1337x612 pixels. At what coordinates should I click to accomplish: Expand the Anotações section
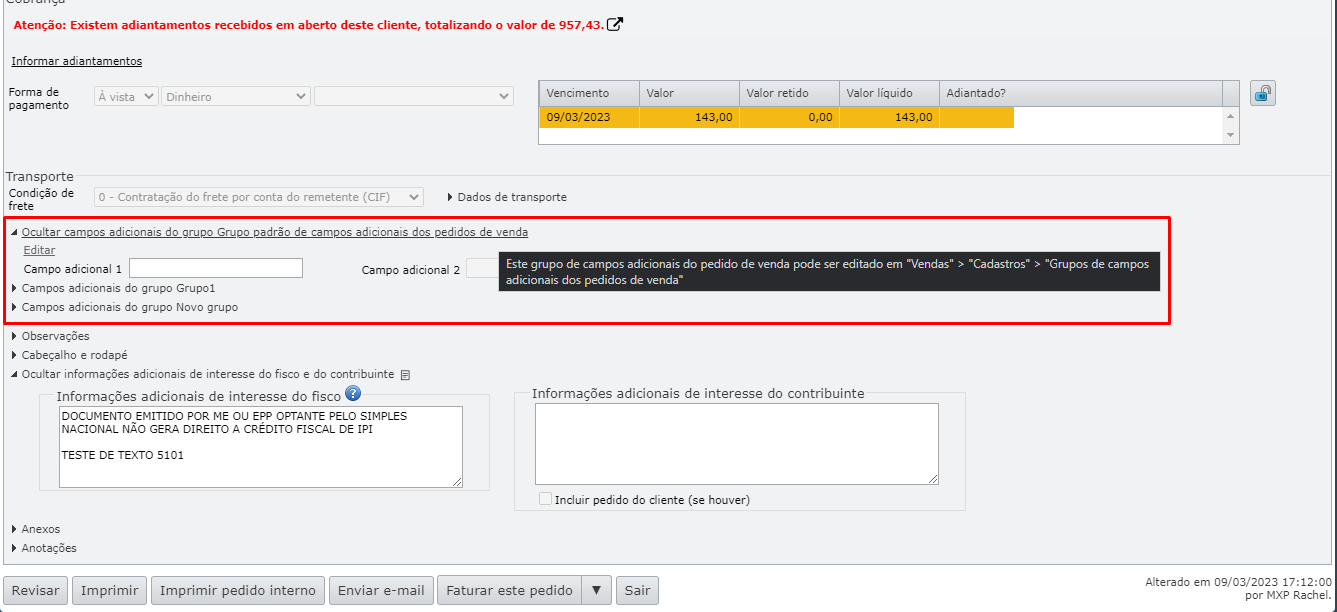[44, 548]
